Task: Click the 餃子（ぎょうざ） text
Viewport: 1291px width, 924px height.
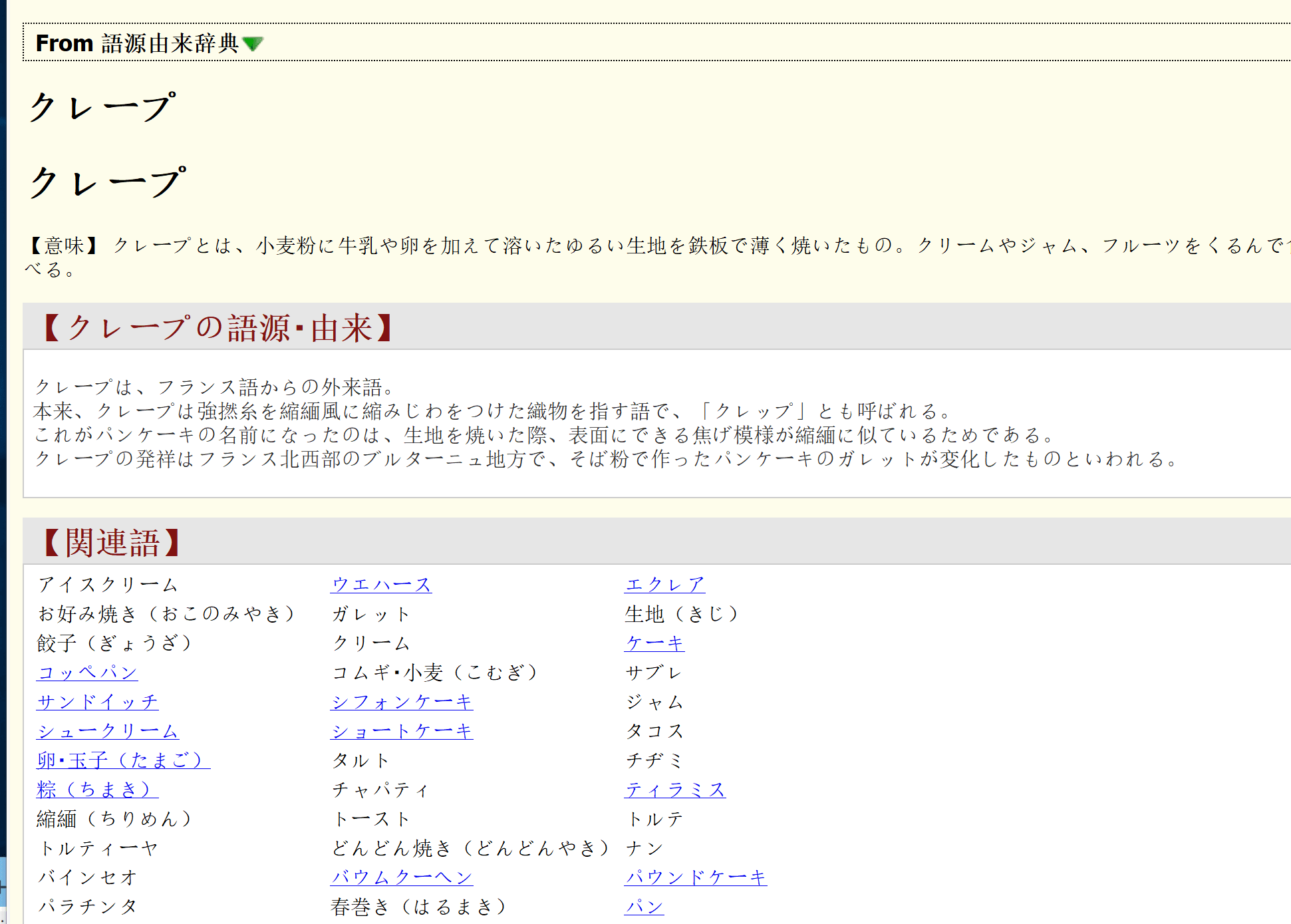Action: coord(114,643)
